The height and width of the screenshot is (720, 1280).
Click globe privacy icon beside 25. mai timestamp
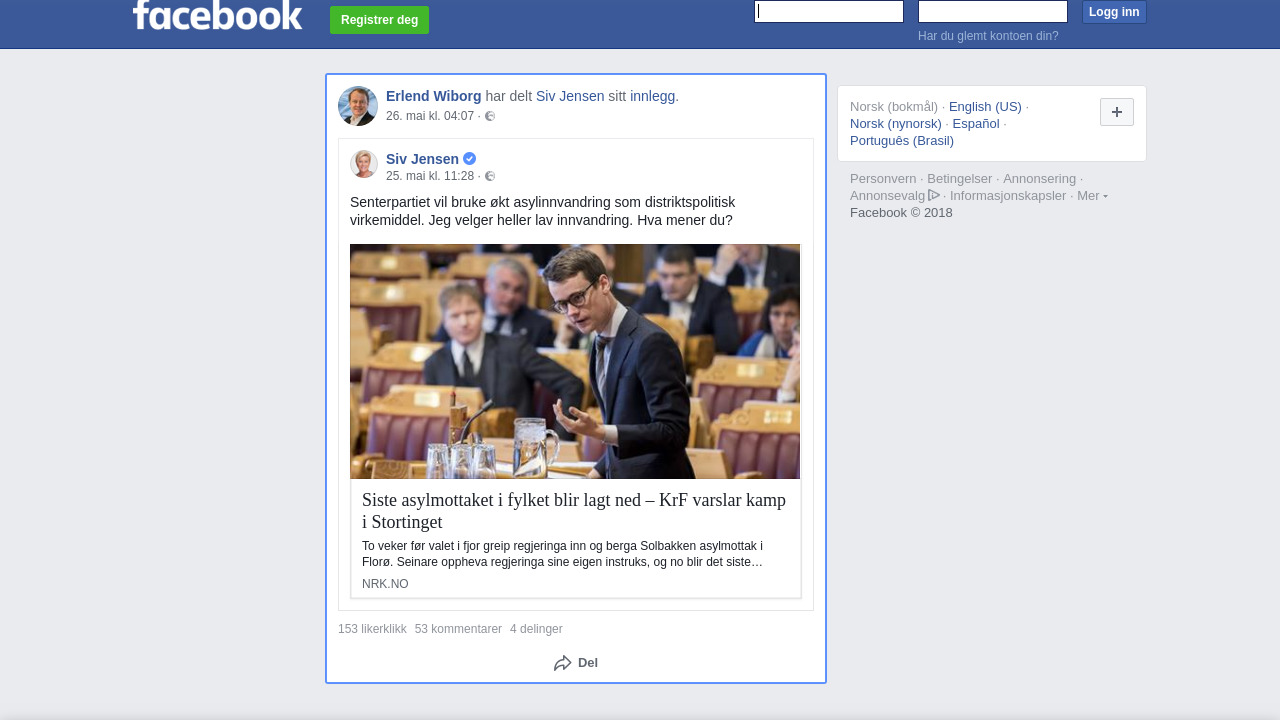pyautogui.click(x=490, y=177)
